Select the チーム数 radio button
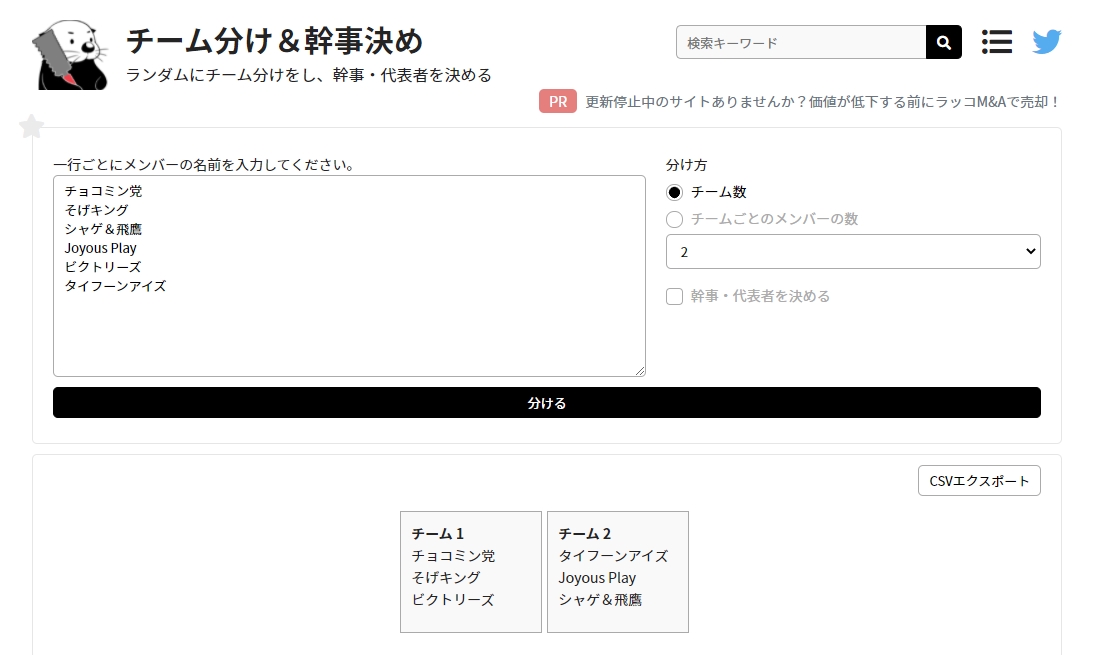The width and height of the screenshot is (1093, 655). click(x=675, y=192)
